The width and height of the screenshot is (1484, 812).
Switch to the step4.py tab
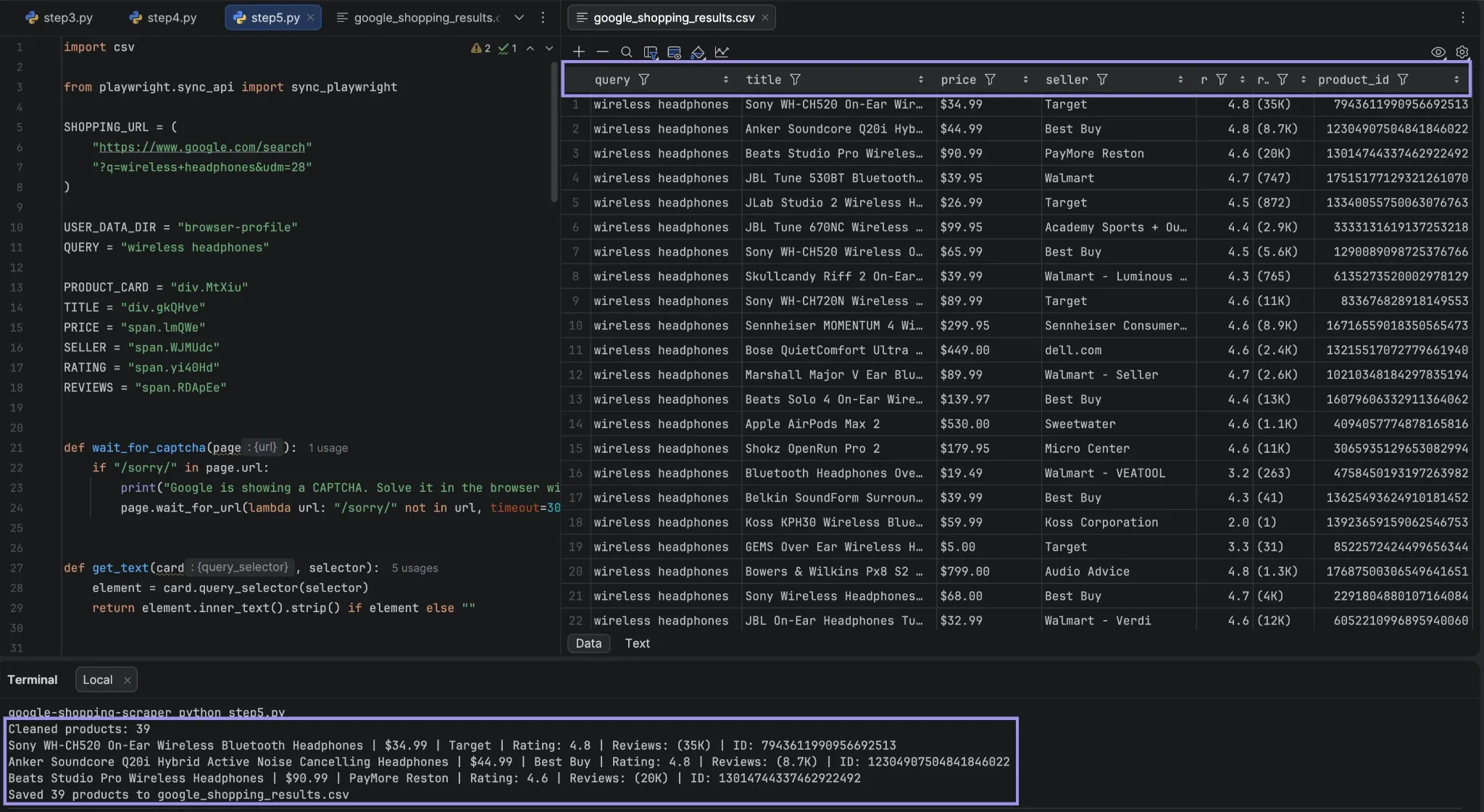pos(163,17)
